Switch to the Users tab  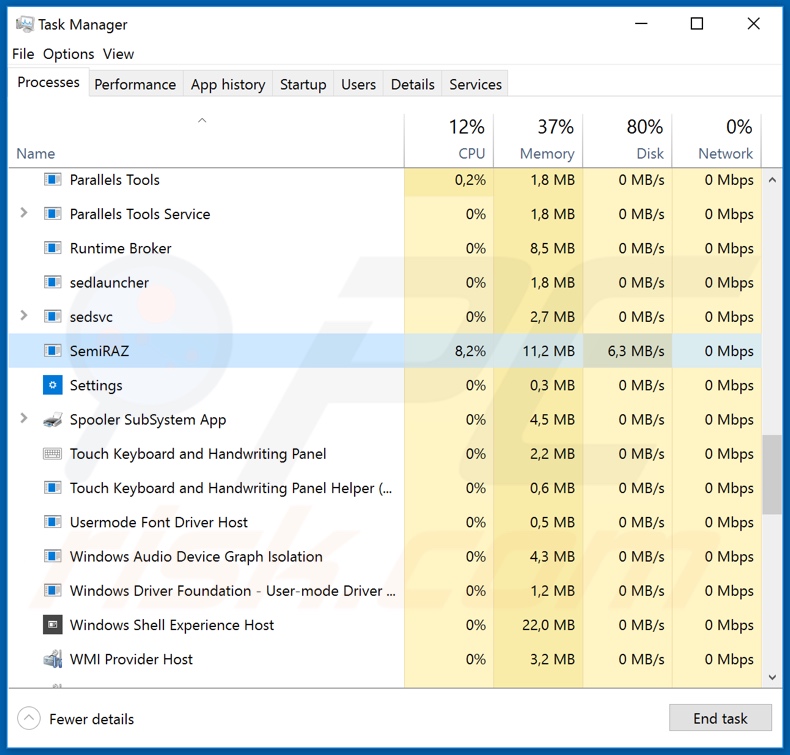coord(358,84)
